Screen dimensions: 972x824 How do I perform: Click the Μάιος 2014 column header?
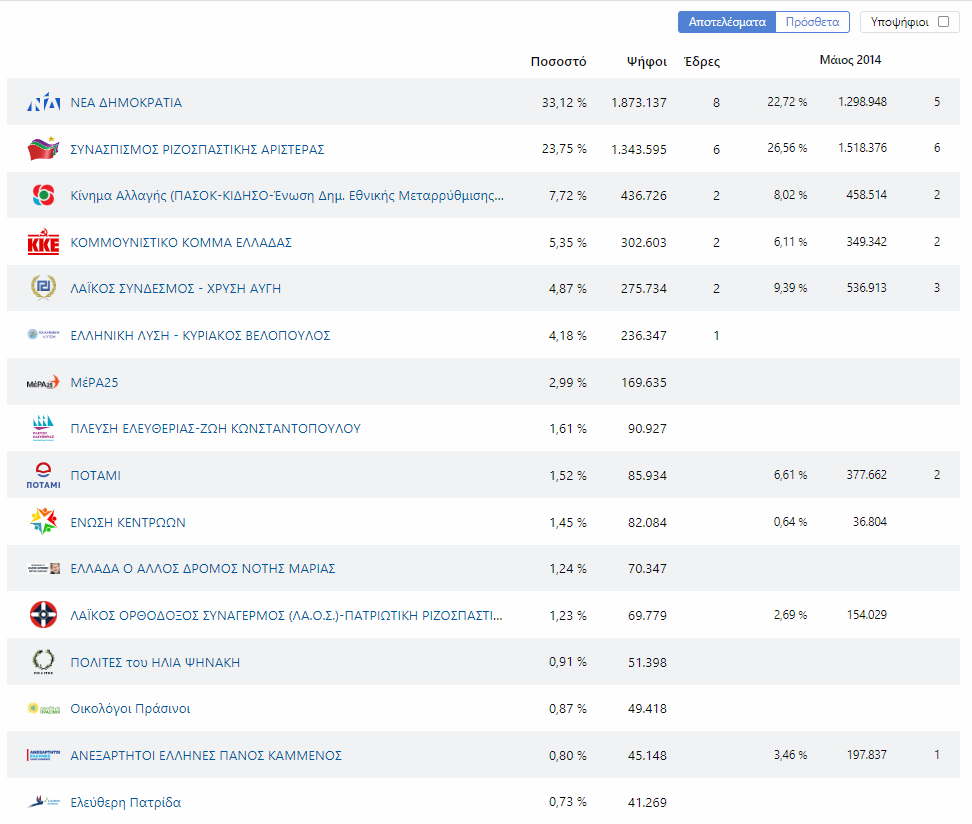coord(850,60)
